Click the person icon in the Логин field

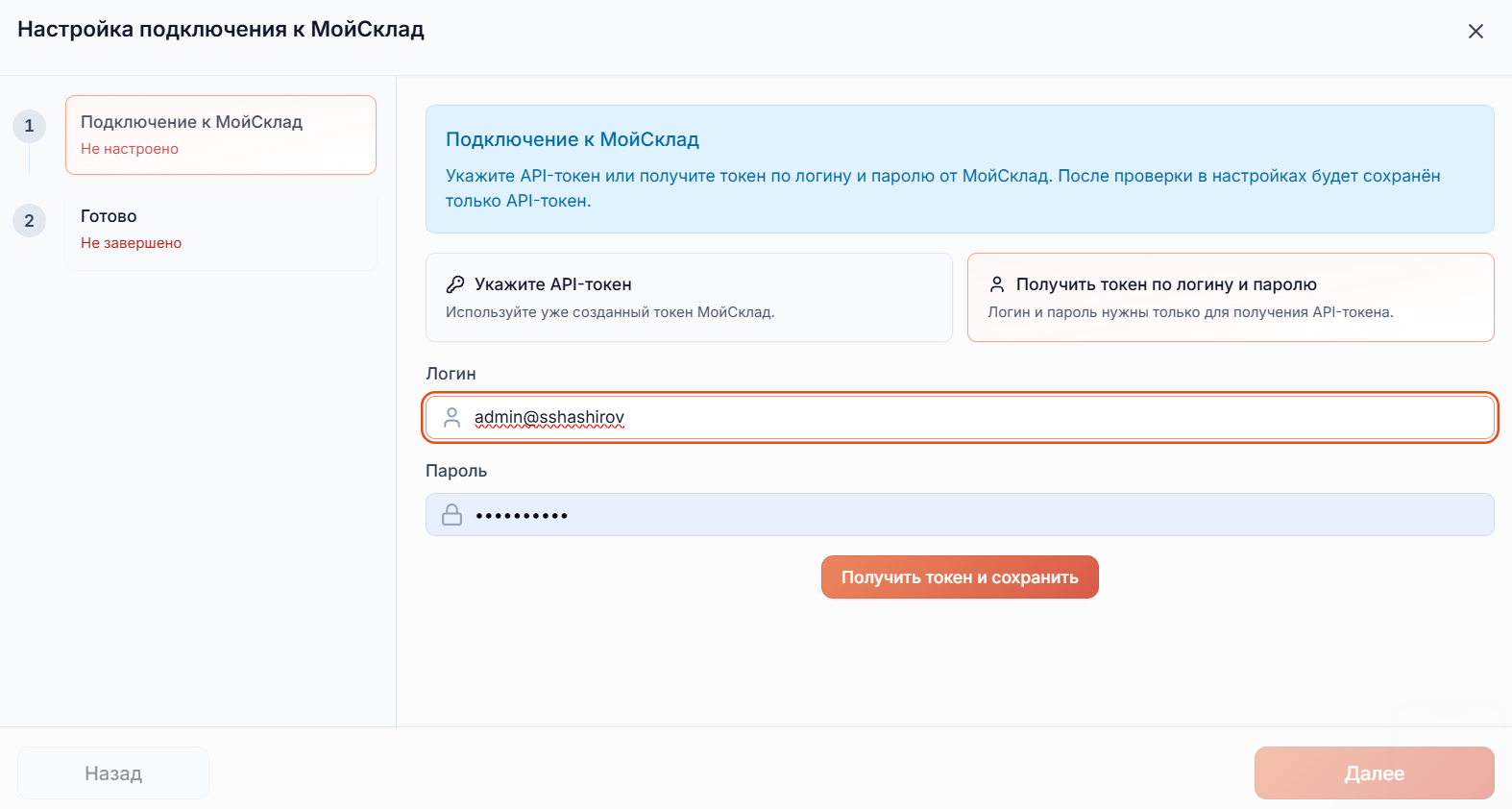pyautogui.click(x=451, y=418)
